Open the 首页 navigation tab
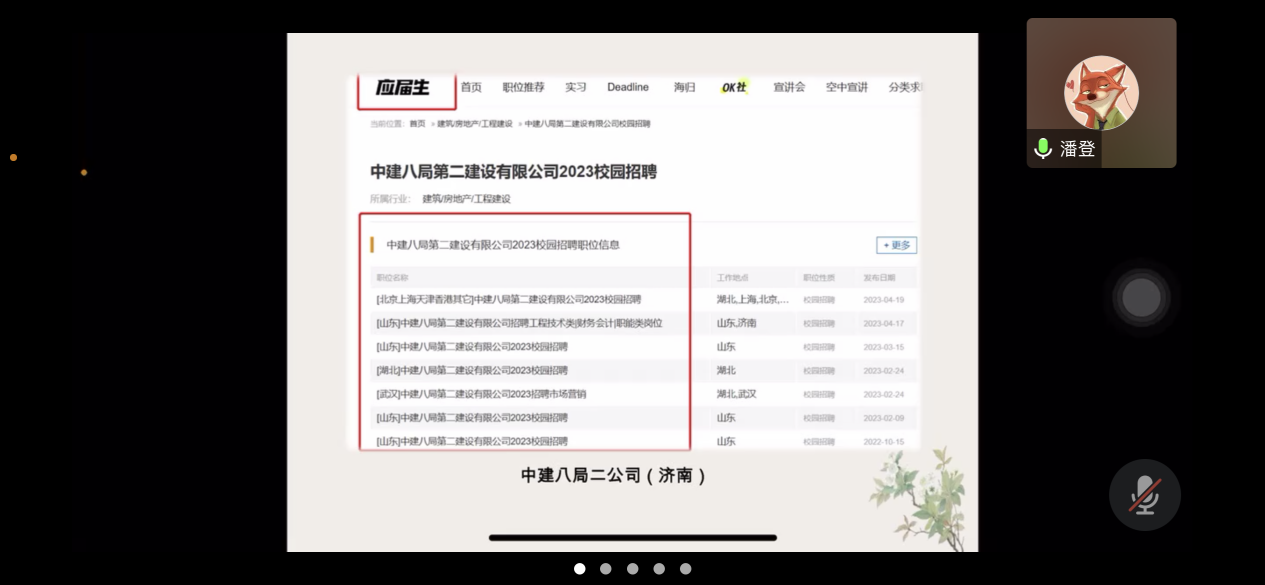This screenshot has height=585, width=1265. click(x=471, y=88)
